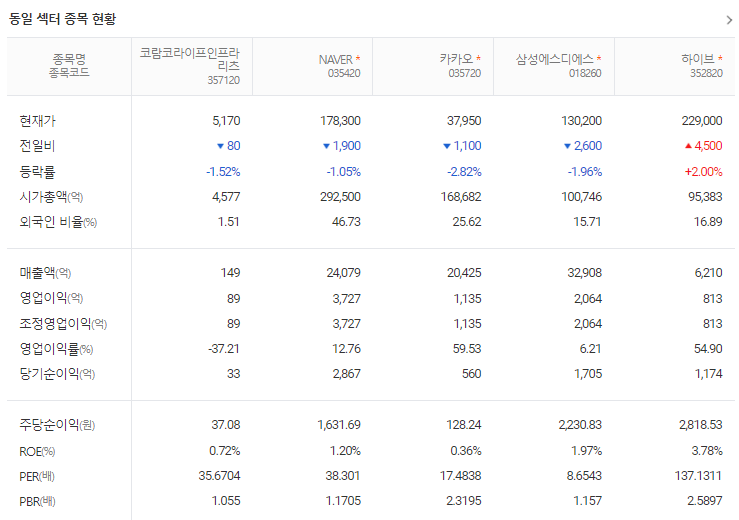This screenshot has width=739, height=520.
Task: Click NAVER EPS value 1,631.69
Action: pos(339,425)
